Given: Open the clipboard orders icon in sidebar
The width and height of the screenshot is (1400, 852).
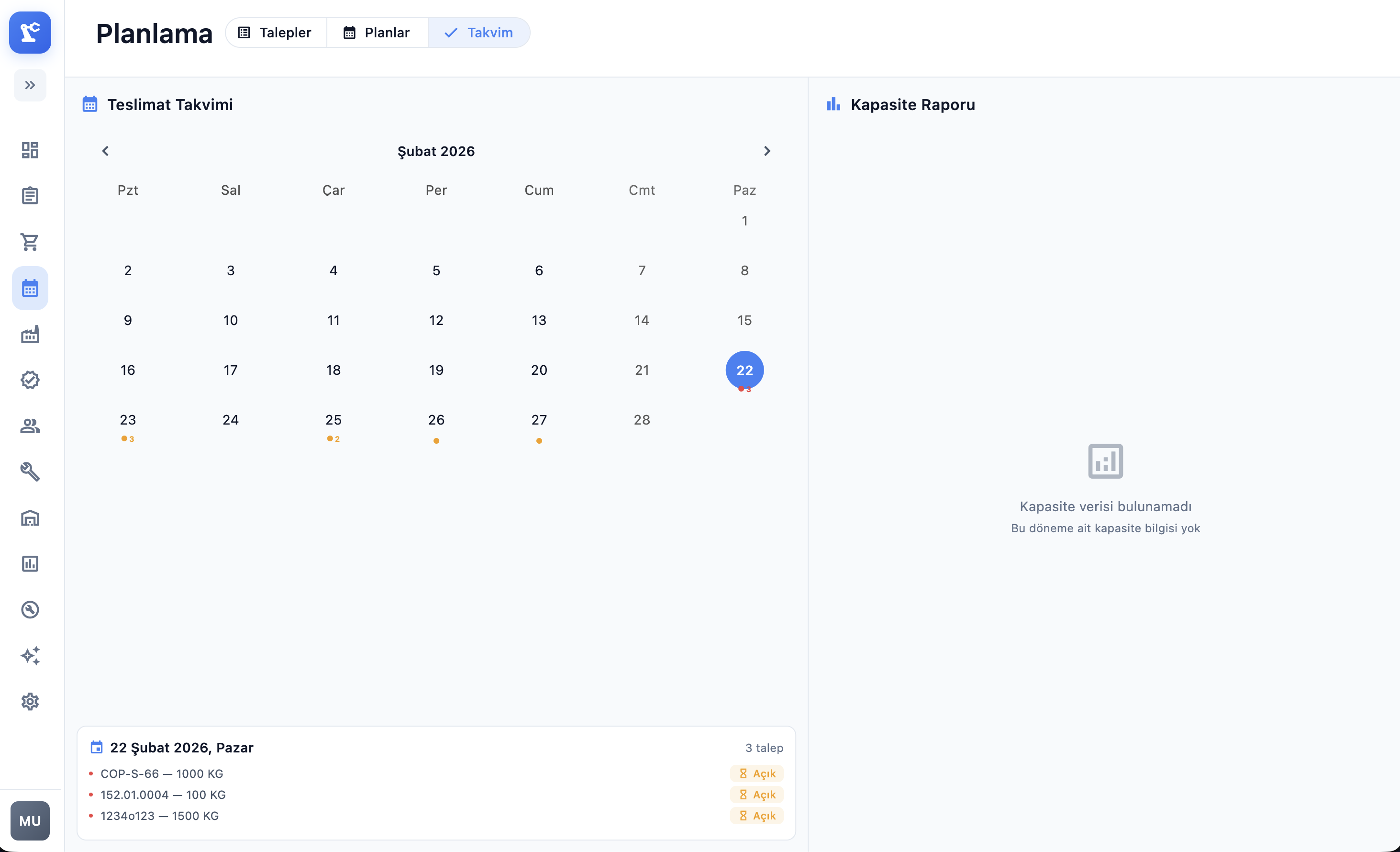Looking at the screenshot, I should tap(30, 196).
